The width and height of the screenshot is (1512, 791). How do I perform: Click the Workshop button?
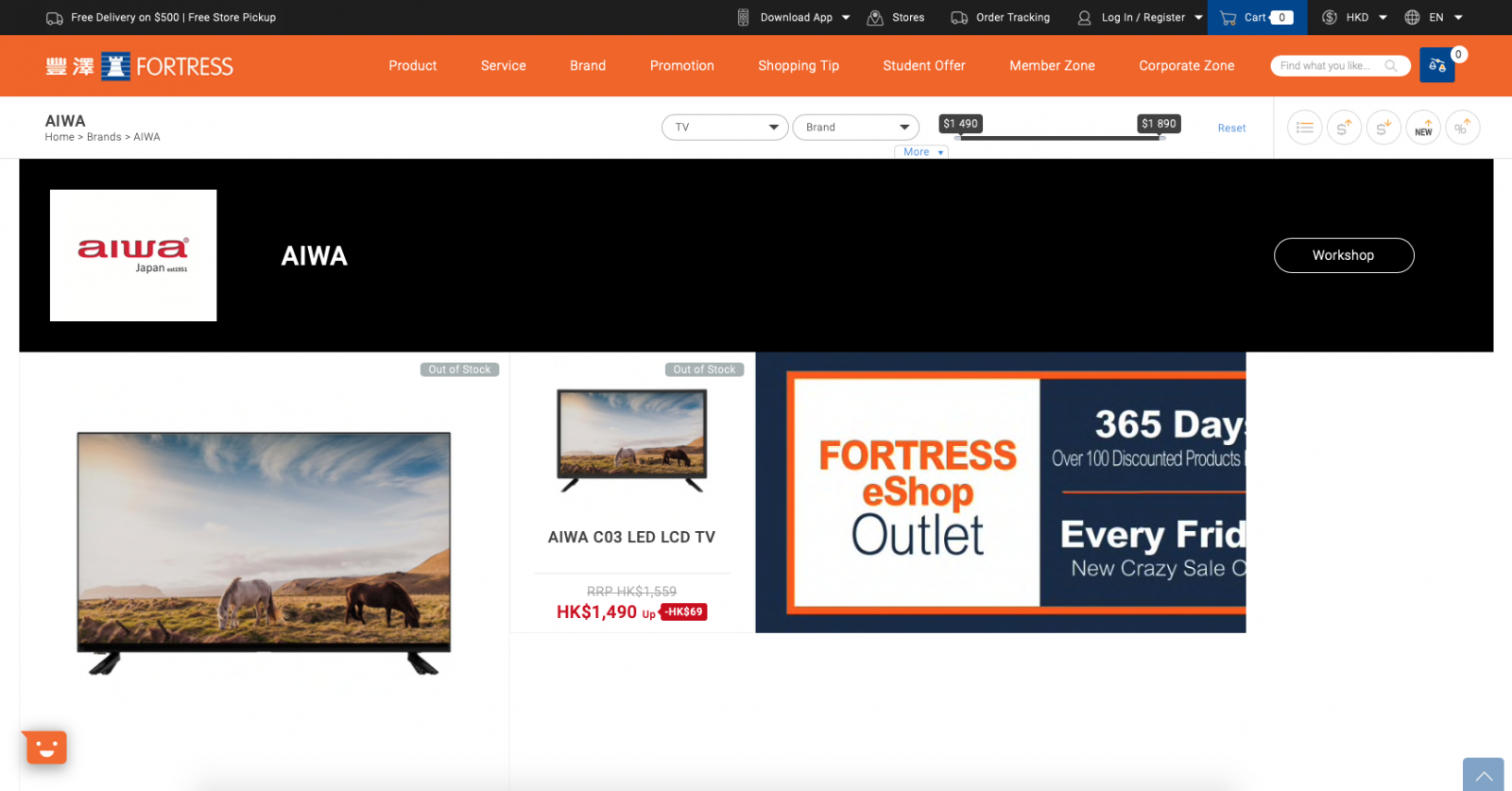(1343, 255)
